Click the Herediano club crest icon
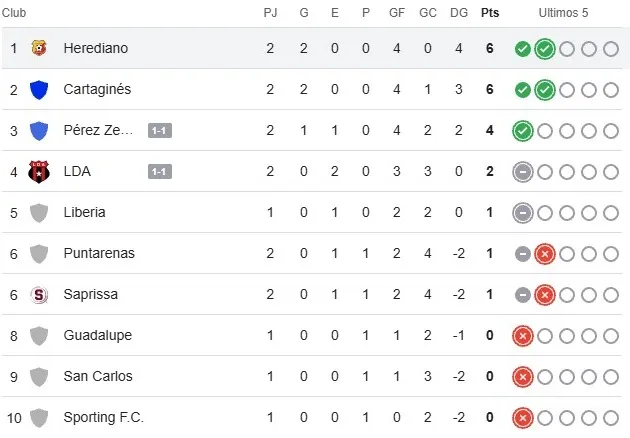The width and height of the screenshot is (630, 438). [x=39, y=48]
